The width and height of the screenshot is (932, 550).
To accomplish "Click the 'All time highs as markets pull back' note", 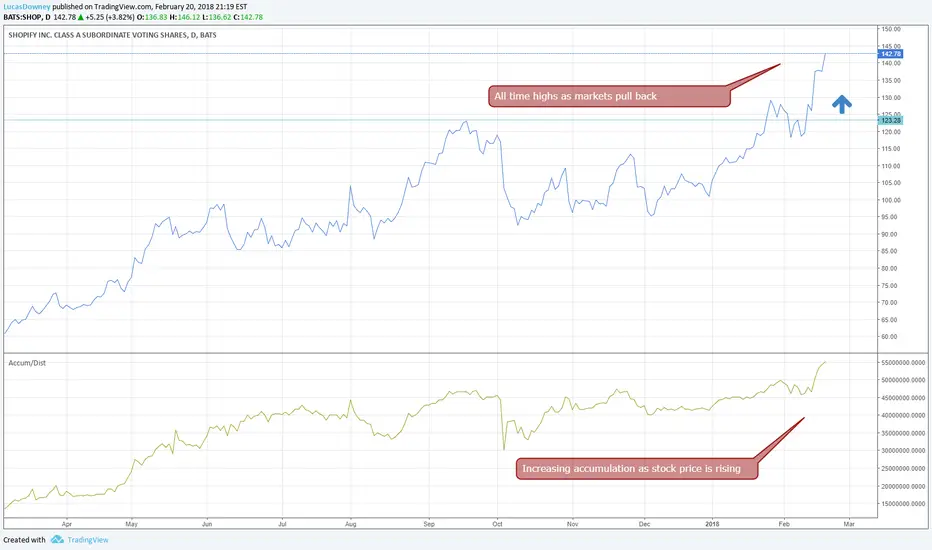I will 609,96.
